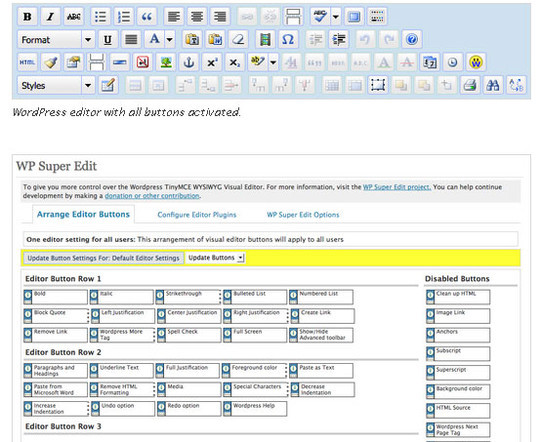Select the Bold button item in Row 1
This screenshot has height=442, width=540.
[55, 297]
